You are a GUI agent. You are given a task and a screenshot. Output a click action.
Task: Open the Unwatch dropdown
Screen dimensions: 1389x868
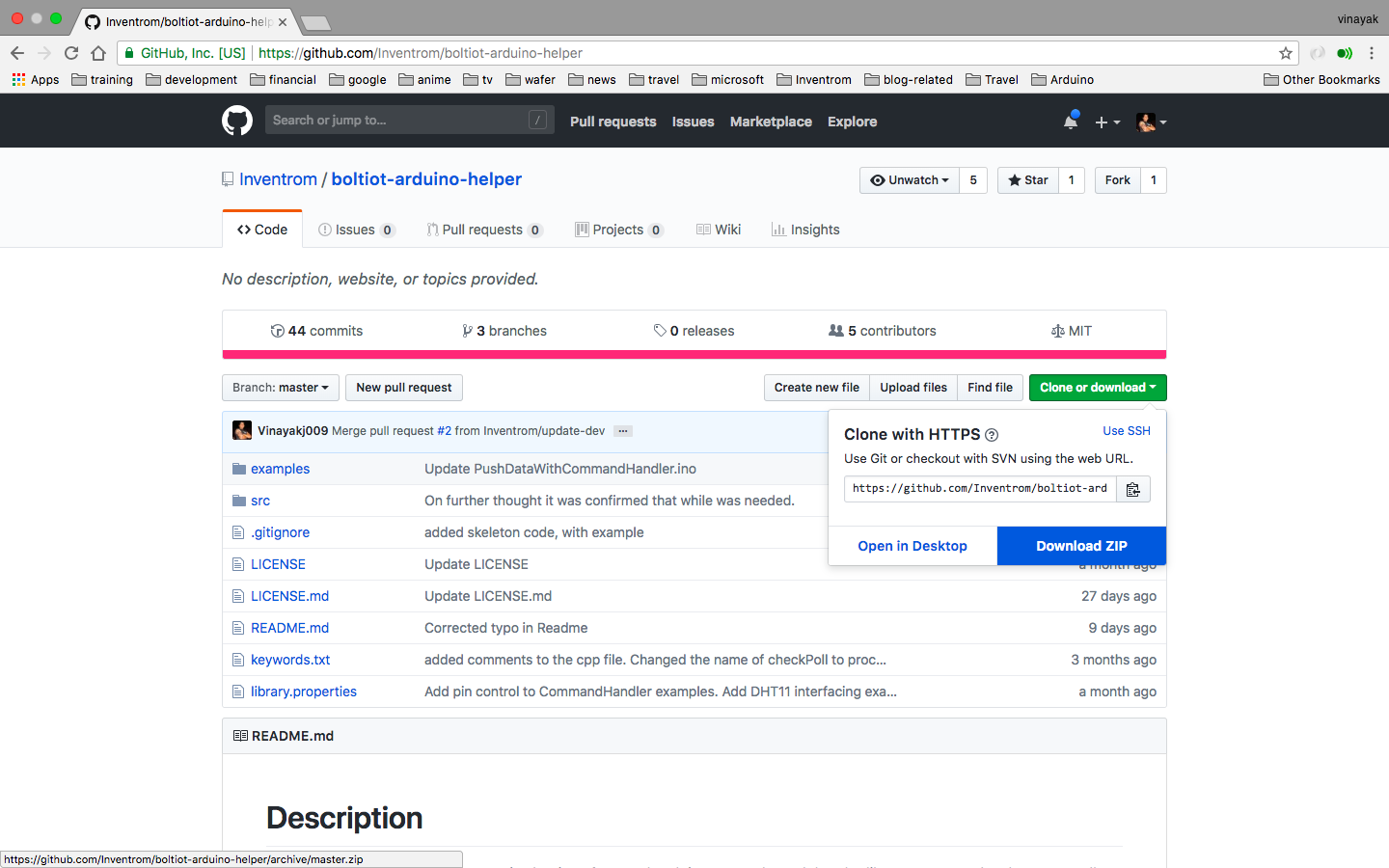[909, 179]
